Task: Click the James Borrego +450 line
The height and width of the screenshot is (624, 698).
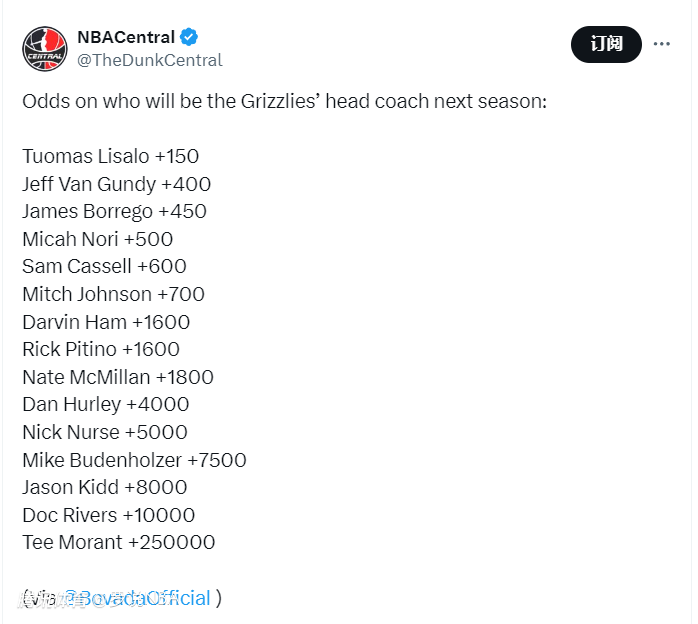Action: pyautogui.click(x=114, y=212)
